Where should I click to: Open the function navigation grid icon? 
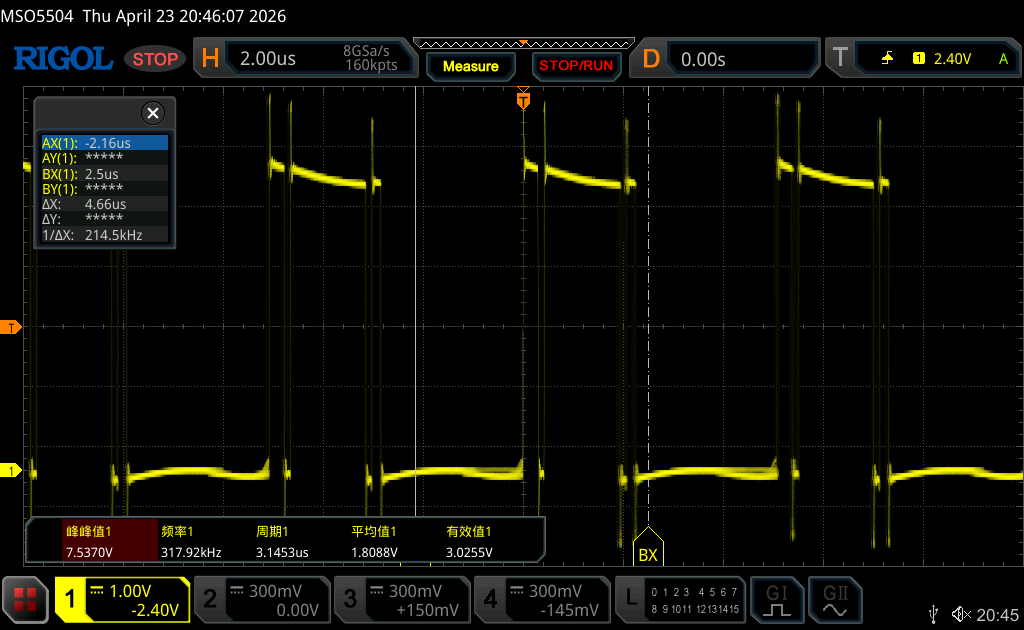pos(25,598)
